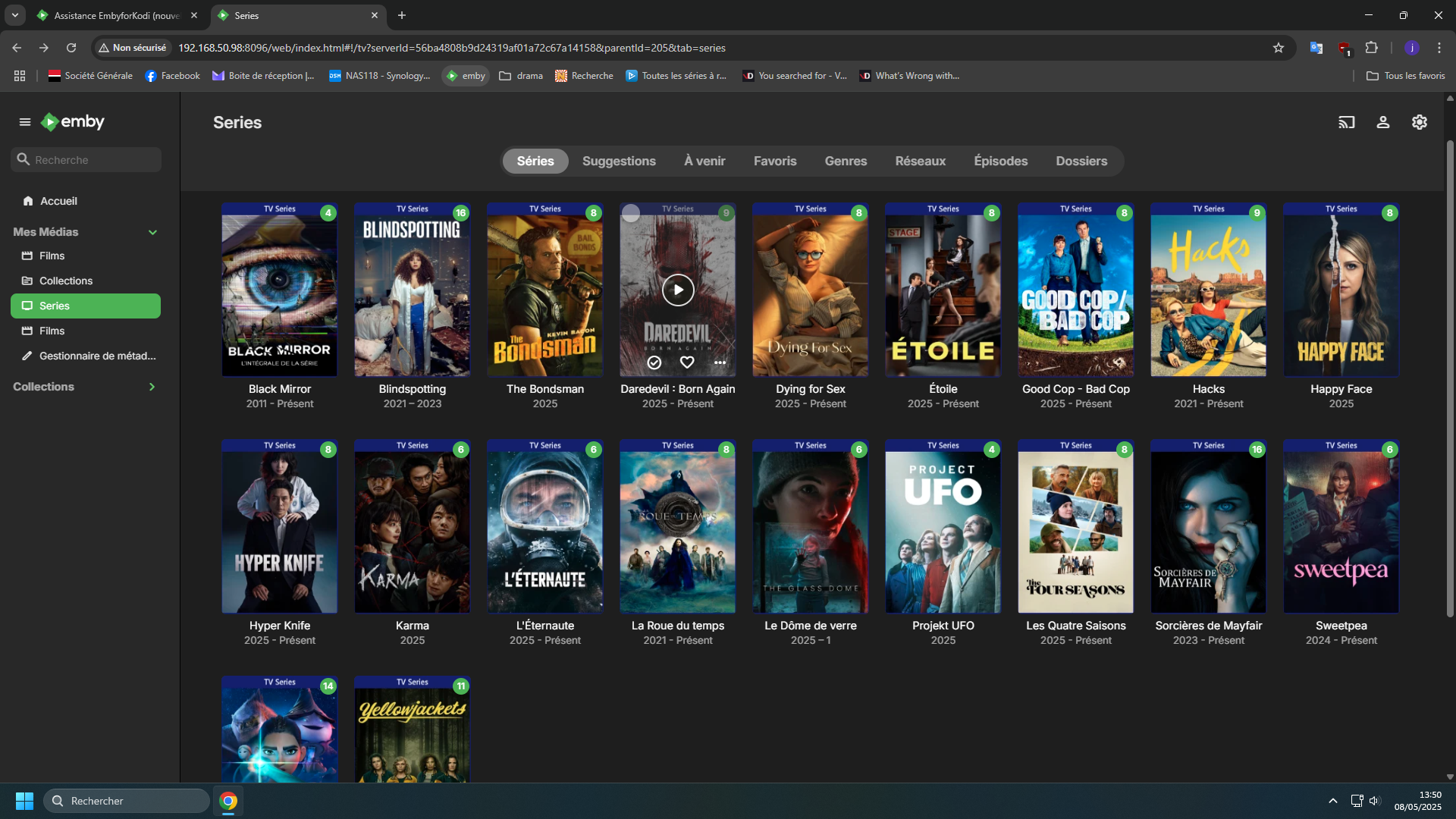Open Chrome extensions puzzle icon
Image resolution: width=1456 pixels, height=819 pixels.
(1371, 48)
